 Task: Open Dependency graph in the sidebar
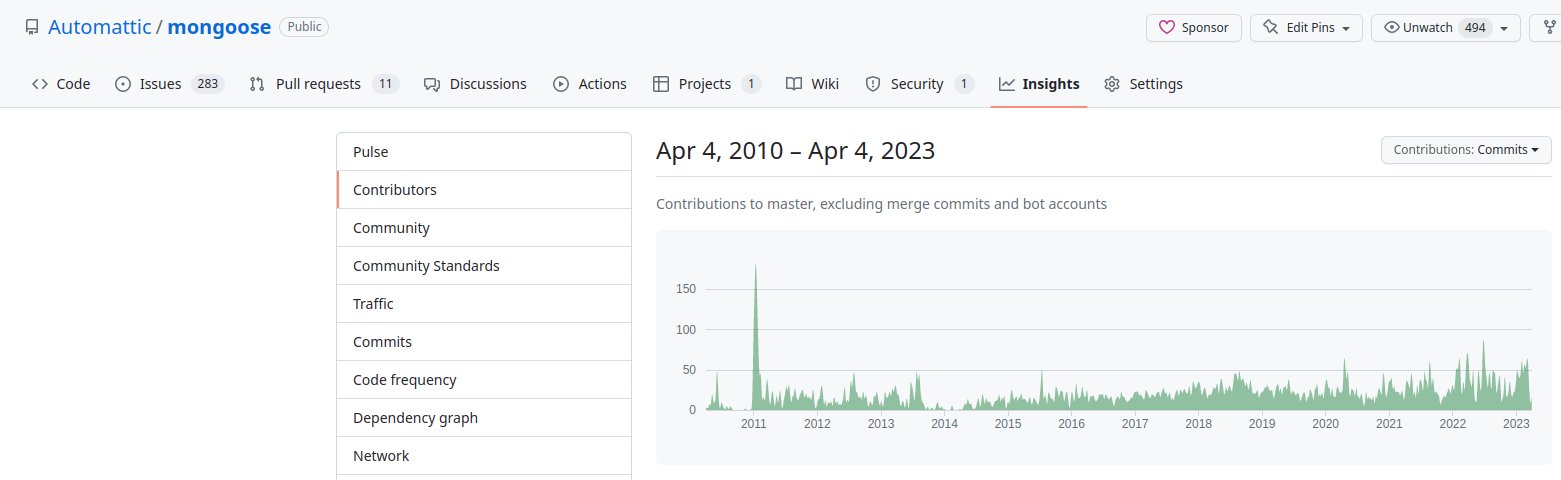click(484, 418)
